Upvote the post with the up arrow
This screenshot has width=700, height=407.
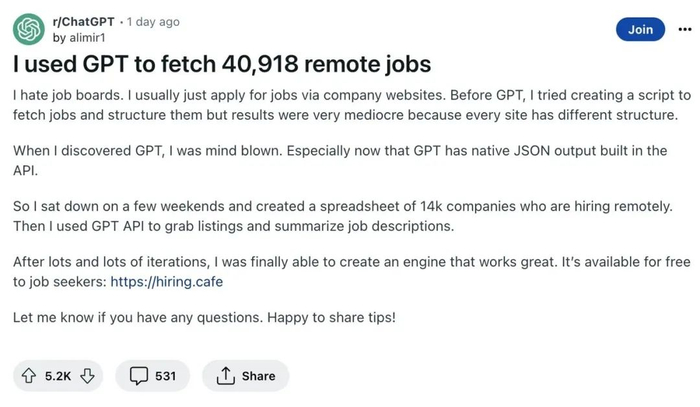coord(28,376)
